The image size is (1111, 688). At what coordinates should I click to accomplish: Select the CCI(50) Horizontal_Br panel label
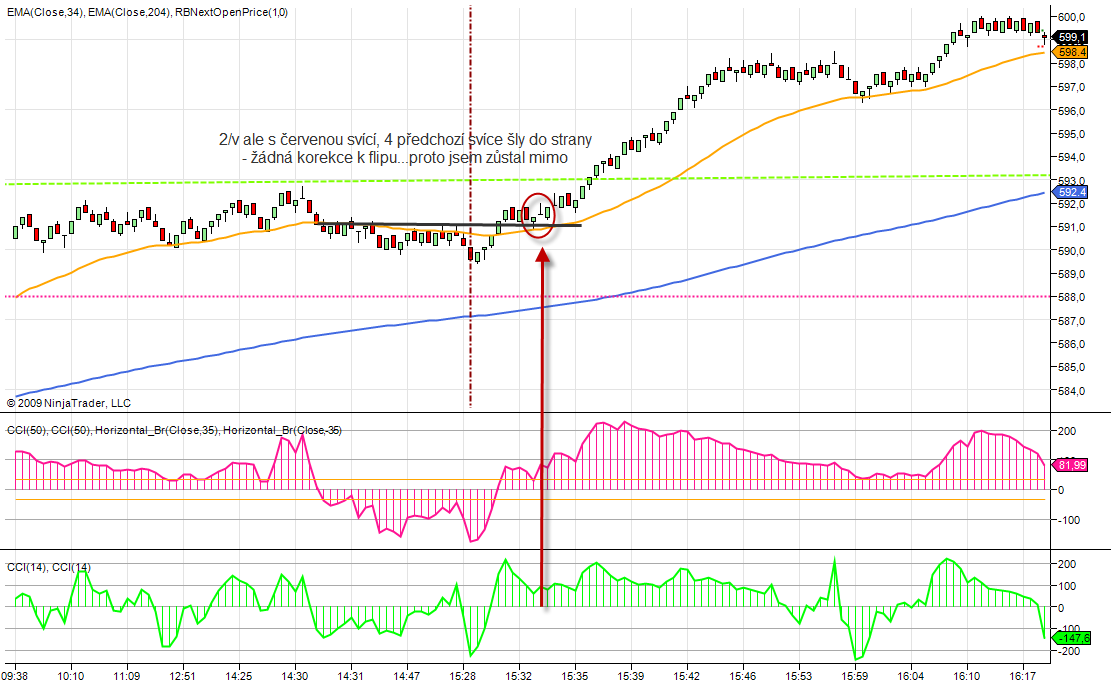pos(174,430)
